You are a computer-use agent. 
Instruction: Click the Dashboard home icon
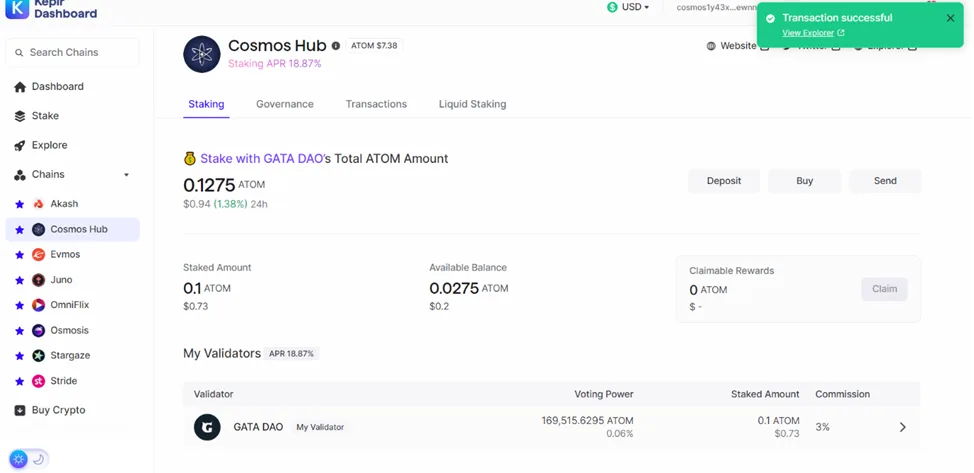[20, 87]
